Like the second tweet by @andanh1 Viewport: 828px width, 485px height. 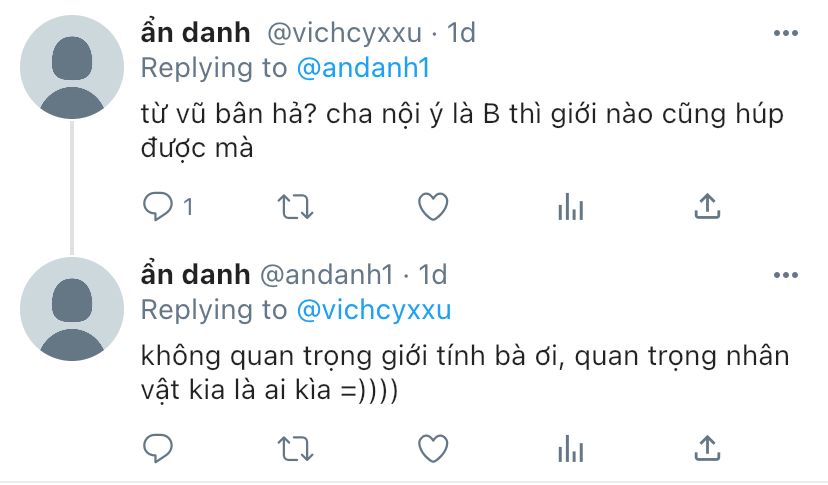(x=433, y=449)
